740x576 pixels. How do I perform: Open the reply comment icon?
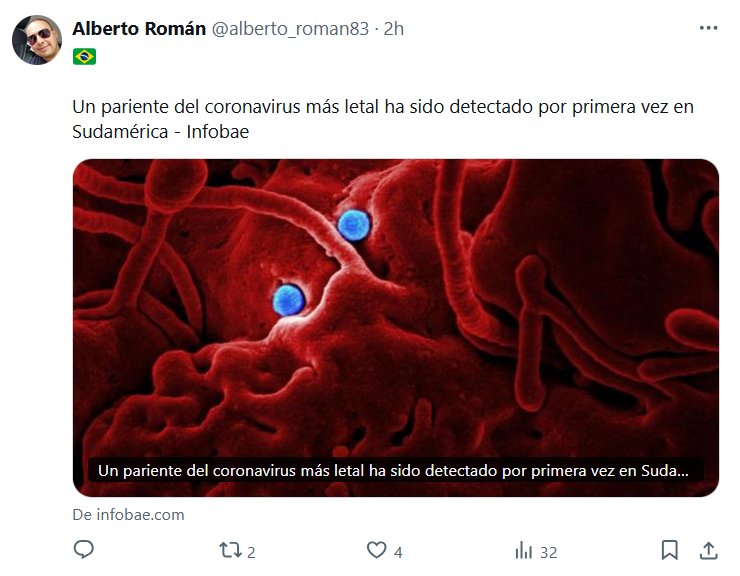(x=84, y=550)
